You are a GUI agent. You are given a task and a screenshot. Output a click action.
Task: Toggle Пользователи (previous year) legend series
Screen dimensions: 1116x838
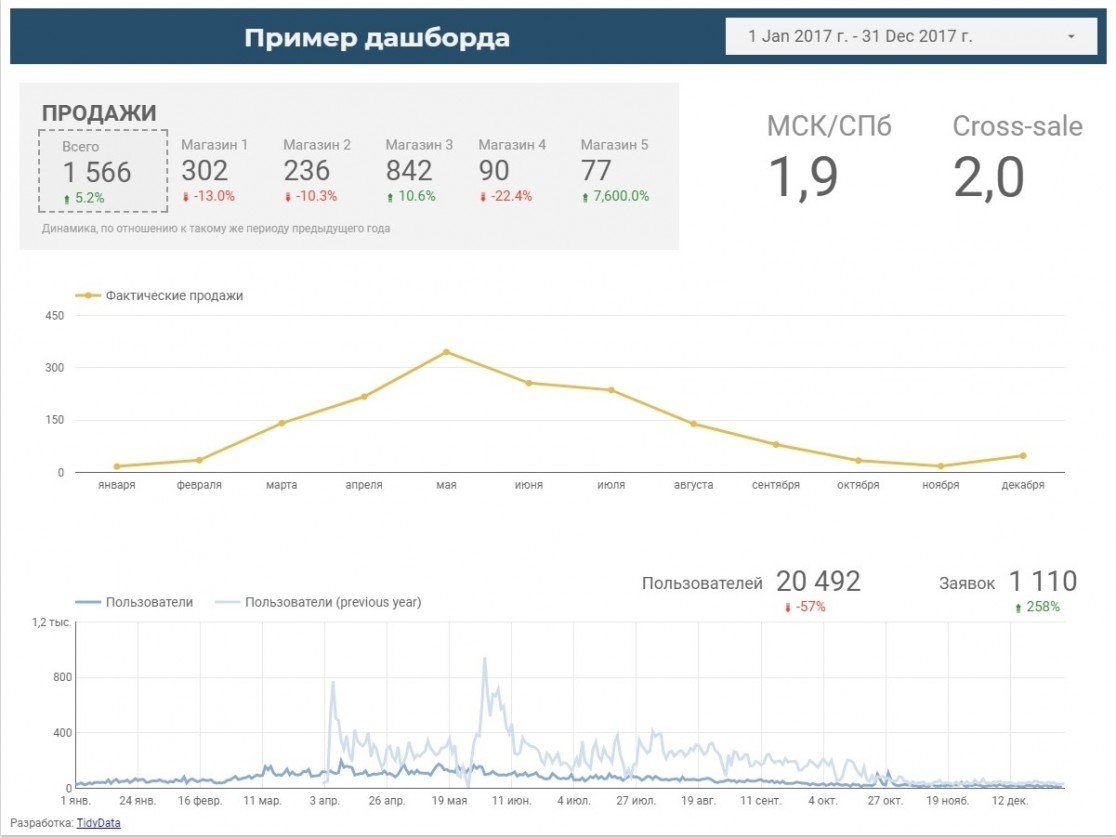click(x=318, y=602)
